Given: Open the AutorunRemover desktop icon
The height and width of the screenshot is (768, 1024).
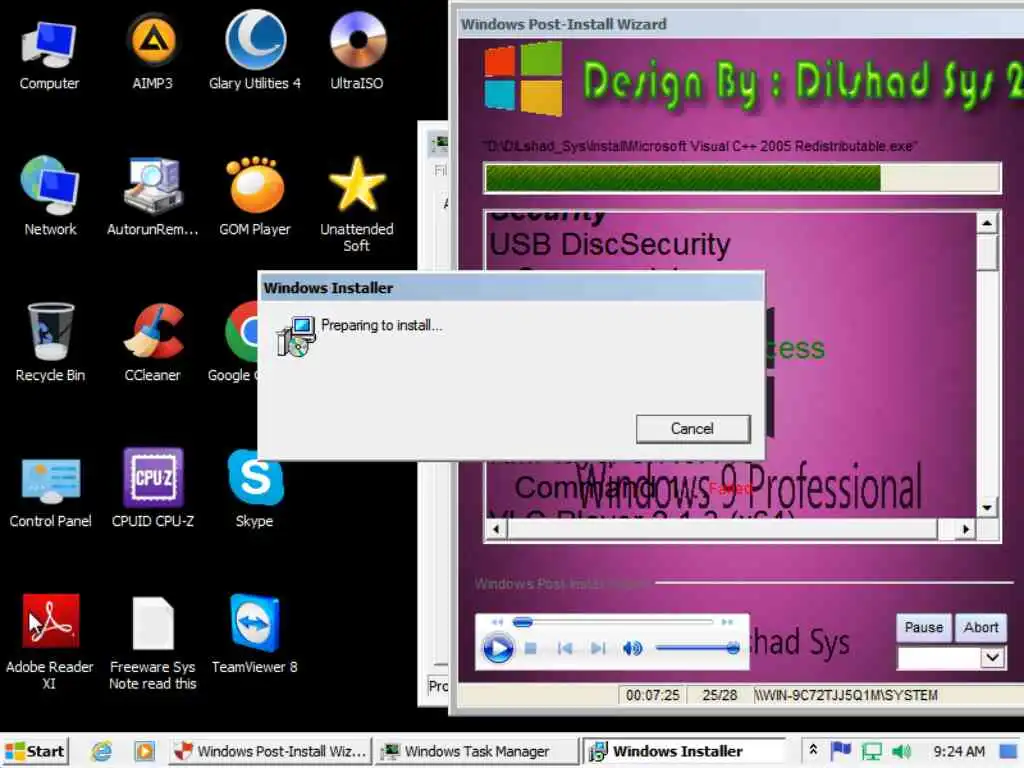Looking at the screenshot, I should click(152, 196).
